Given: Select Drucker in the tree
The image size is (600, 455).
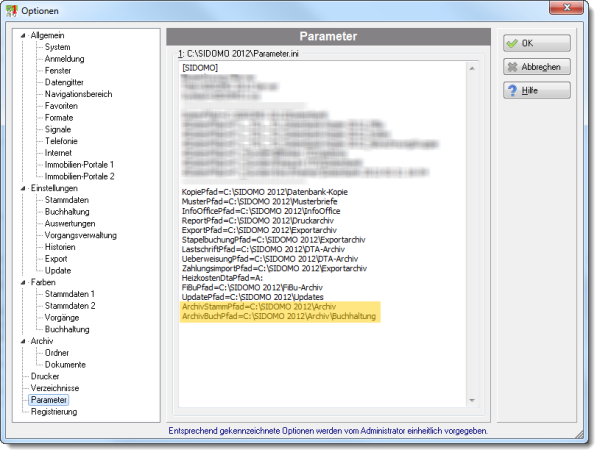Looking at the screenshot, I should (x=45, y=377).
